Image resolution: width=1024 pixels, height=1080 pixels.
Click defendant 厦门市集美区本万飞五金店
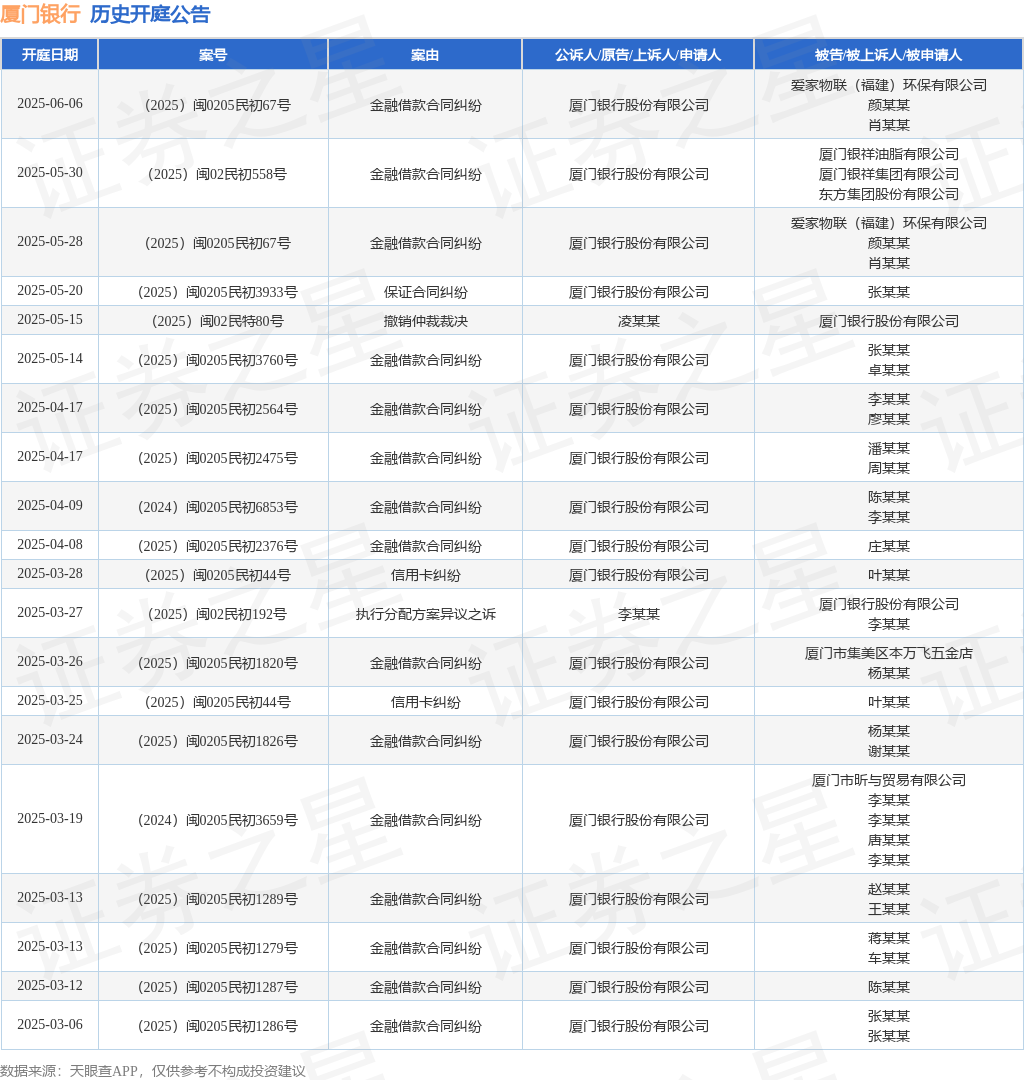tap(888, 653)
